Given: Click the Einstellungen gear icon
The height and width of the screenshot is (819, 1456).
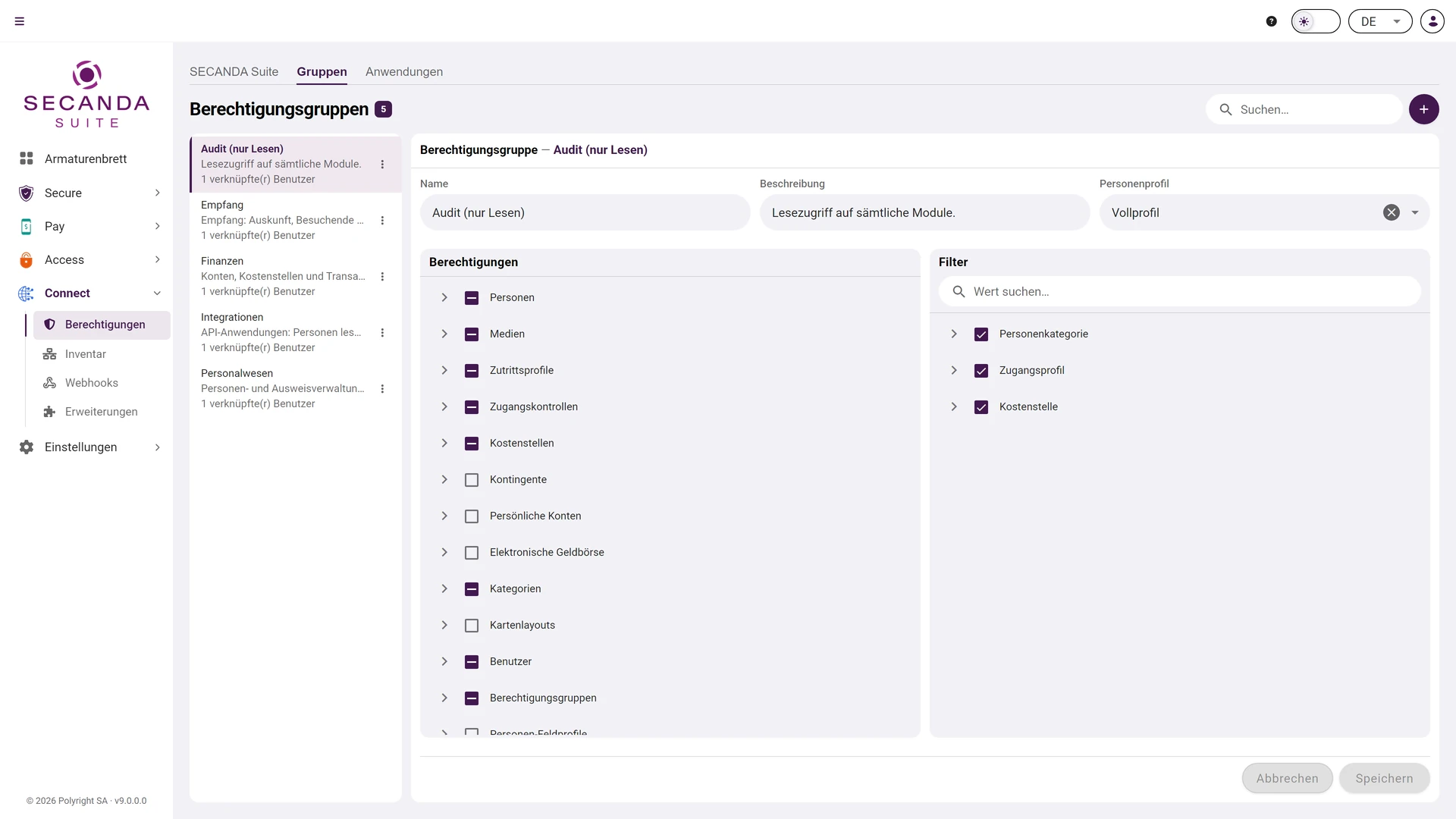Looking at the screenshot, I should [x=27, y=447].
